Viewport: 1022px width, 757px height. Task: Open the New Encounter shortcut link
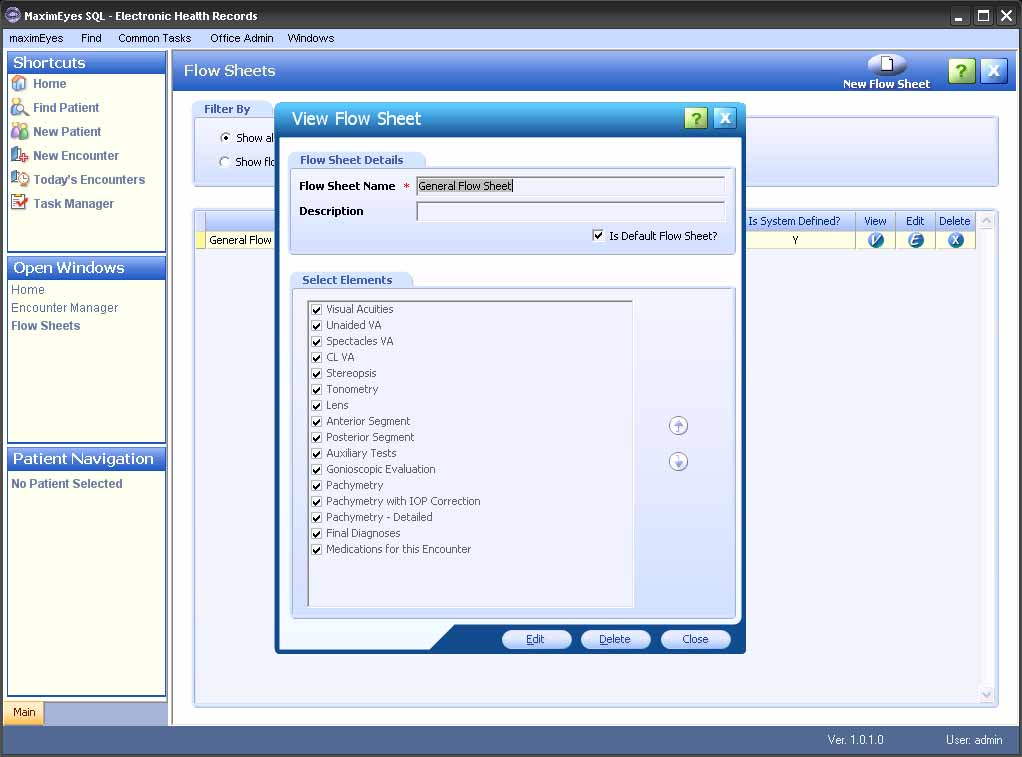point(76,156)
